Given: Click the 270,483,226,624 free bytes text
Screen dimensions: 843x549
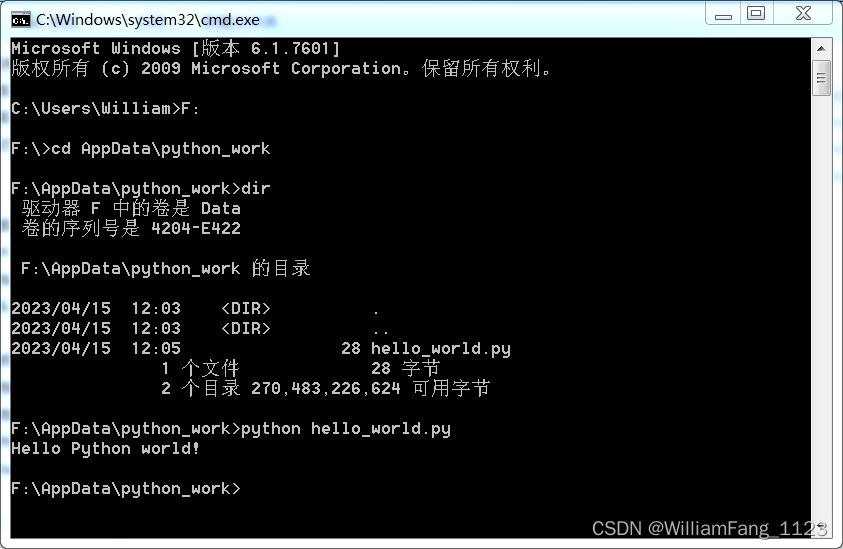Looking at the screenshot, I should [326, 389].
